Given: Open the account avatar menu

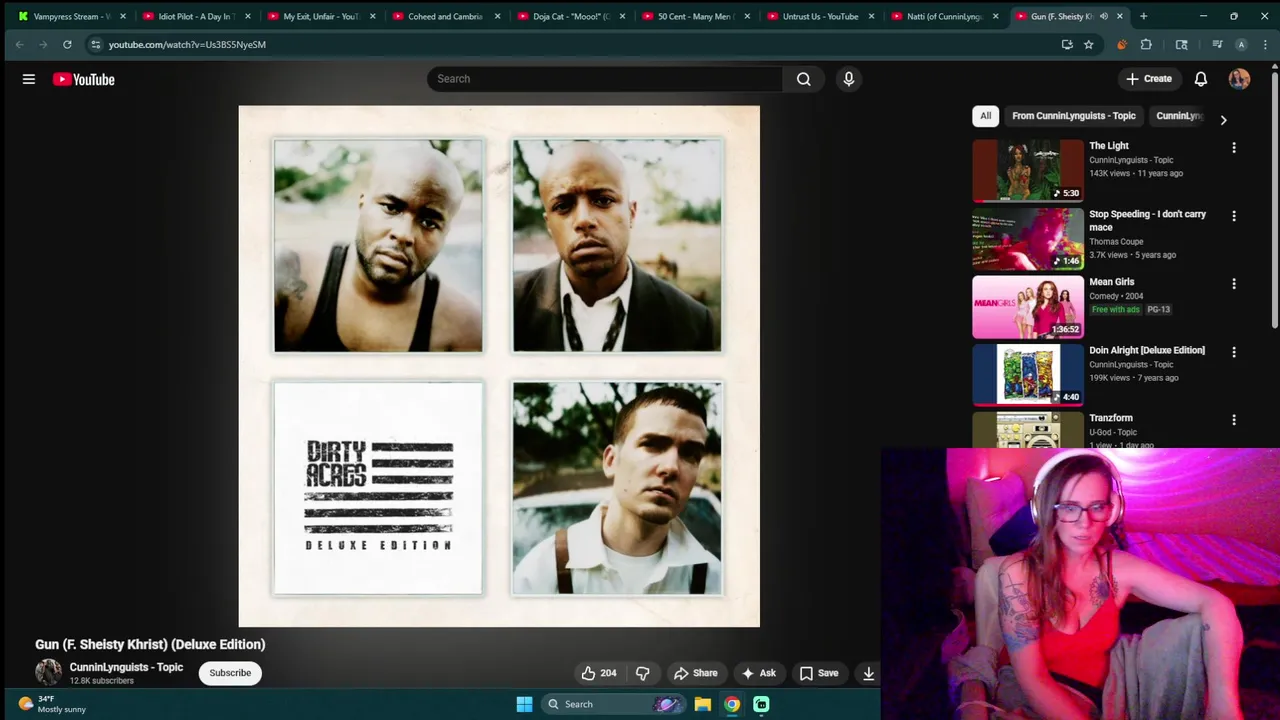Looking at the screenshot, I should coord(1240,79).
